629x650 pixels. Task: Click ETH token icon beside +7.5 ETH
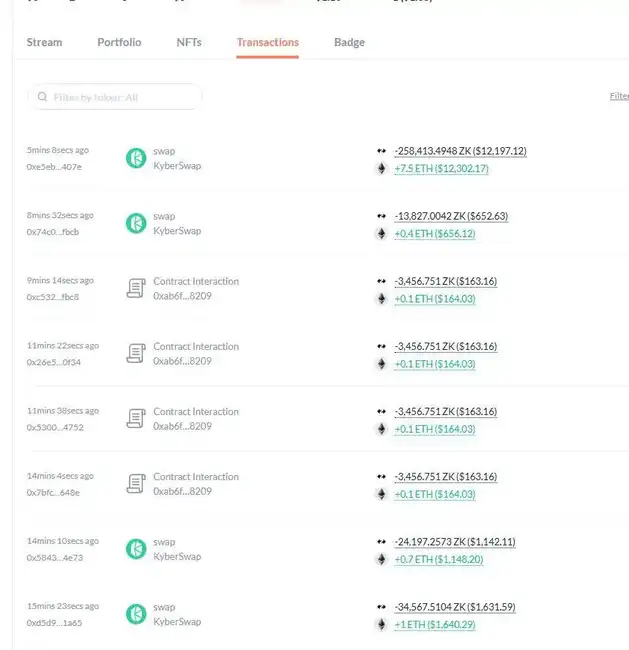(x=380, y=169)
